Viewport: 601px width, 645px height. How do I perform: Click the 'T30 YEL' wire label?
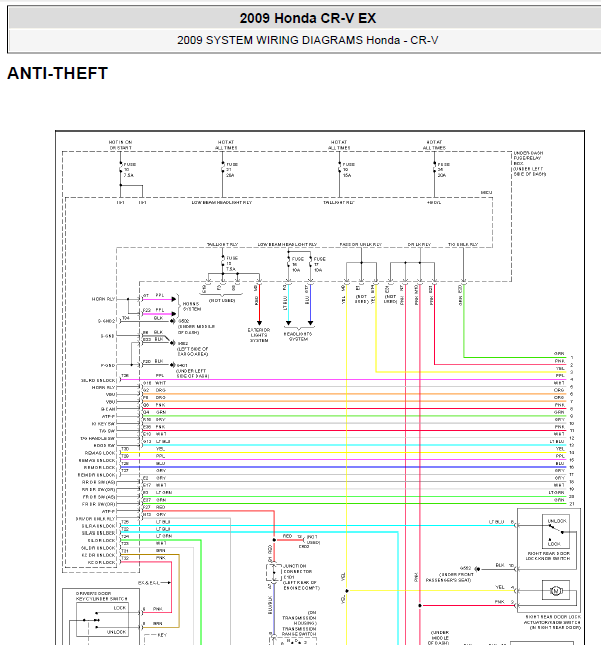pos(143,449)
